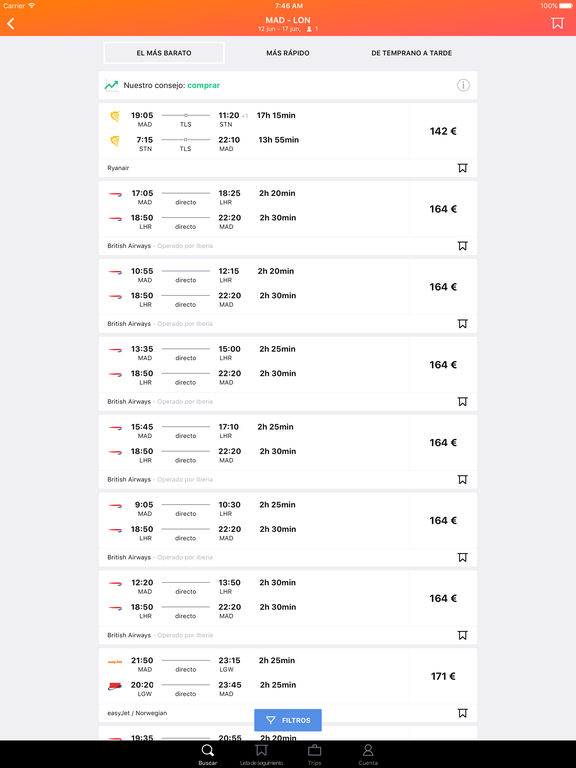
Task: Tap the back arrow in header
Action: click(11, 23)
